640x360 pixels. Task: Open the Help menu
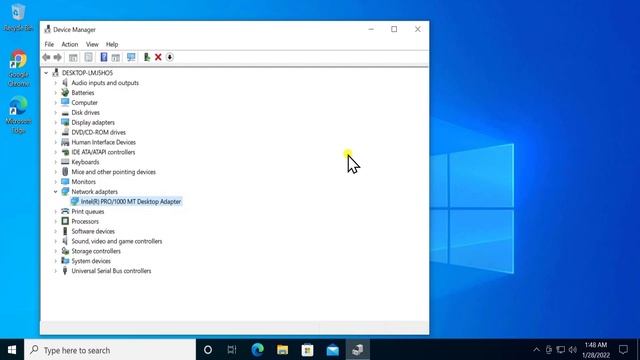tap(112, 44)
